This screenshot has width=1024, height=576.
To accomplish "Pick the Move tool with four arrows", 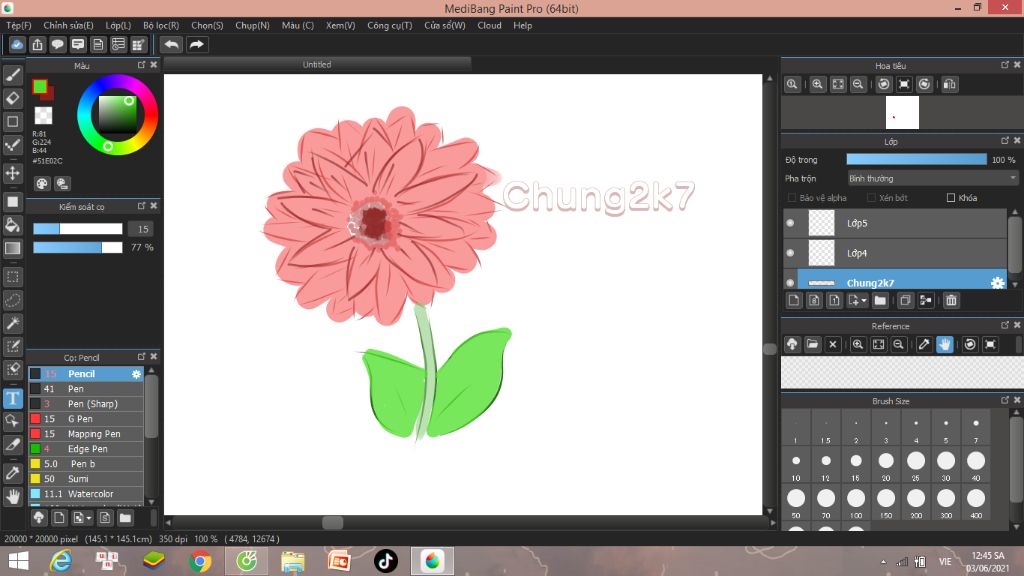I will click(12, 173).
